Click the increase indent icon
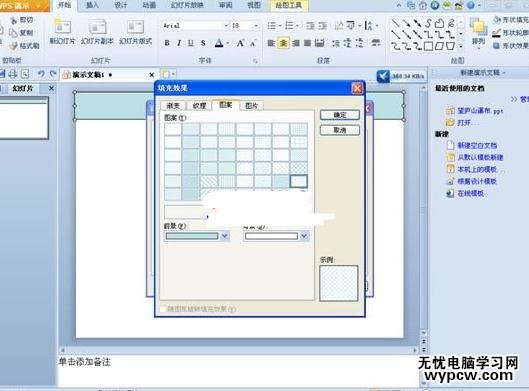Image resolution: width=529 pixels, height=391 pixels. pyautogui.click(x=323, y=26)
